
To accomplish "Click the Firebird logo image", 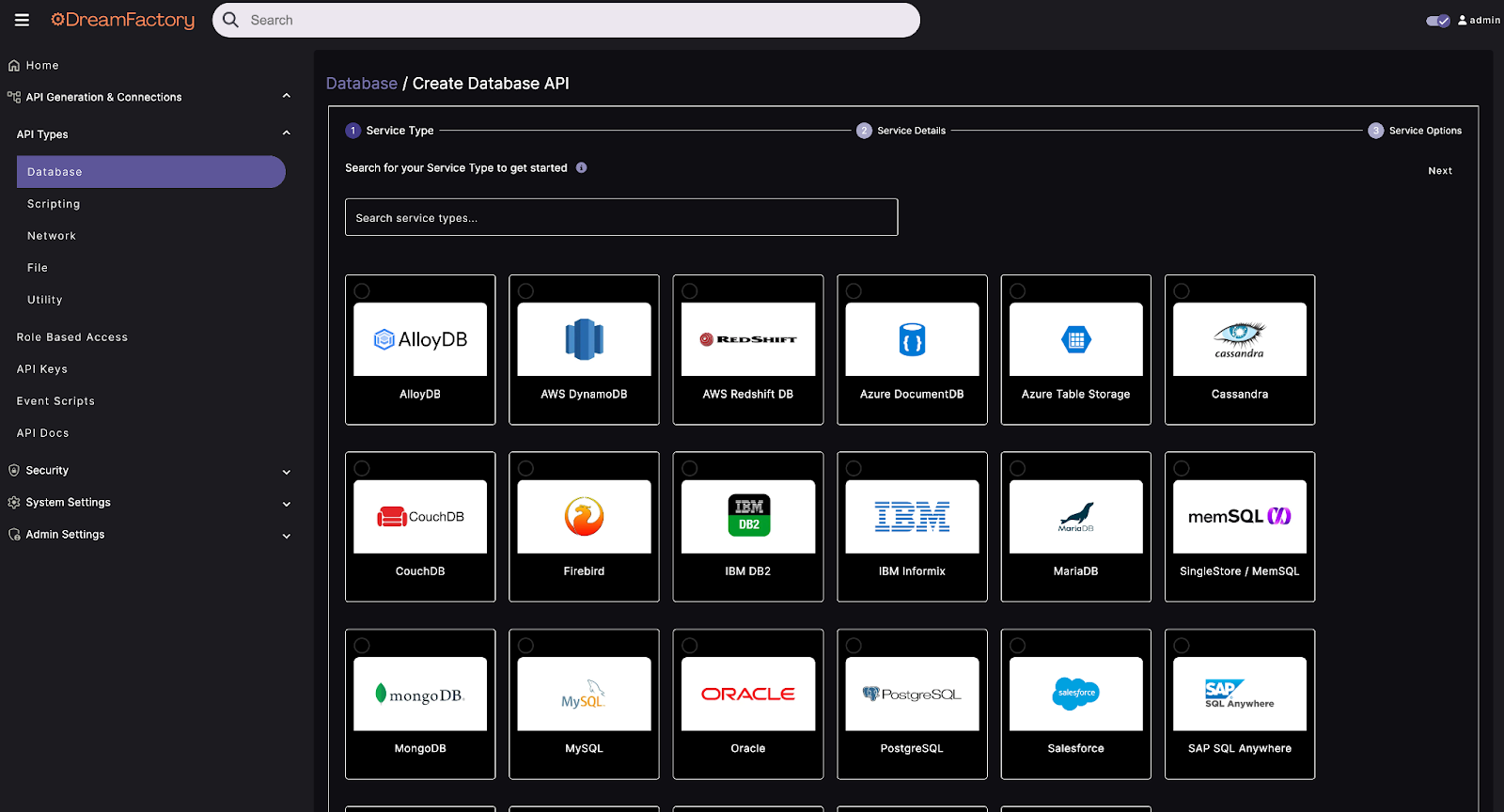I will coord(584,517).
